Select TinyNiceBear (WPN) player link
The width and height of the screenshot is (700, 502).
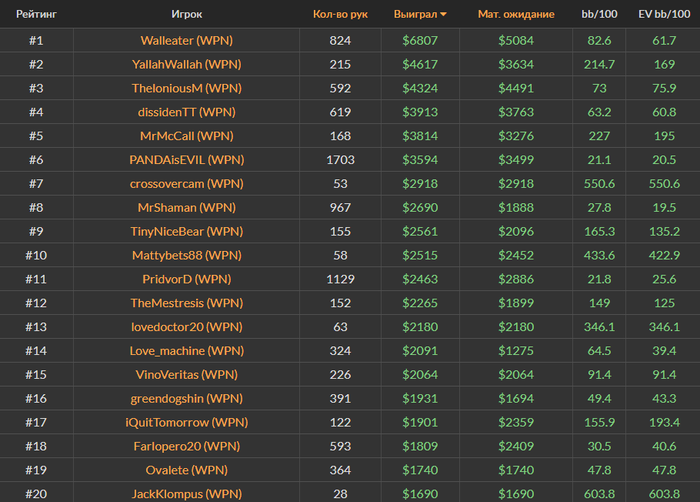(186, 231)
